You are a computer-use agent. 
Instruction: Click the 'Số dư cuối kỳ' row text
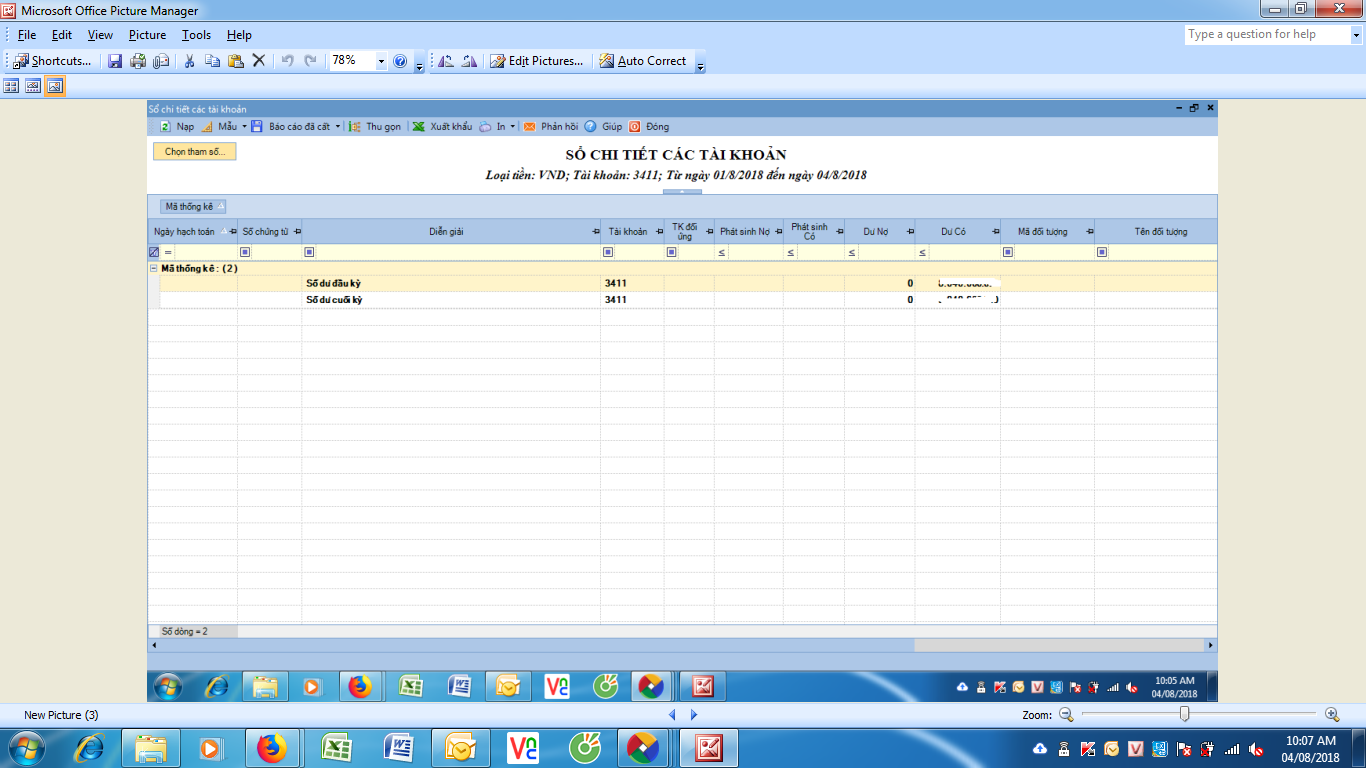(334, 300)
